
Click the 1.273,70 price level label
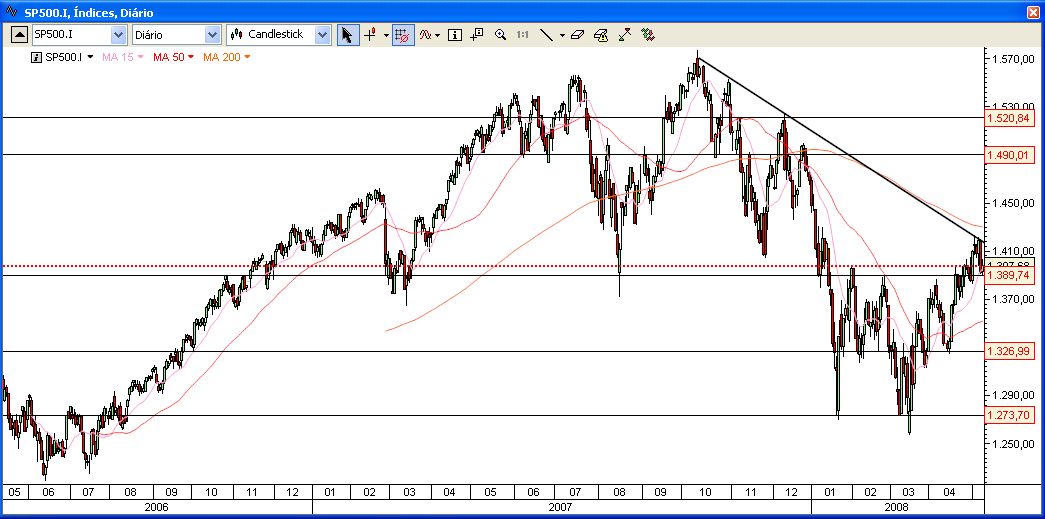[x=1009, y=416]
